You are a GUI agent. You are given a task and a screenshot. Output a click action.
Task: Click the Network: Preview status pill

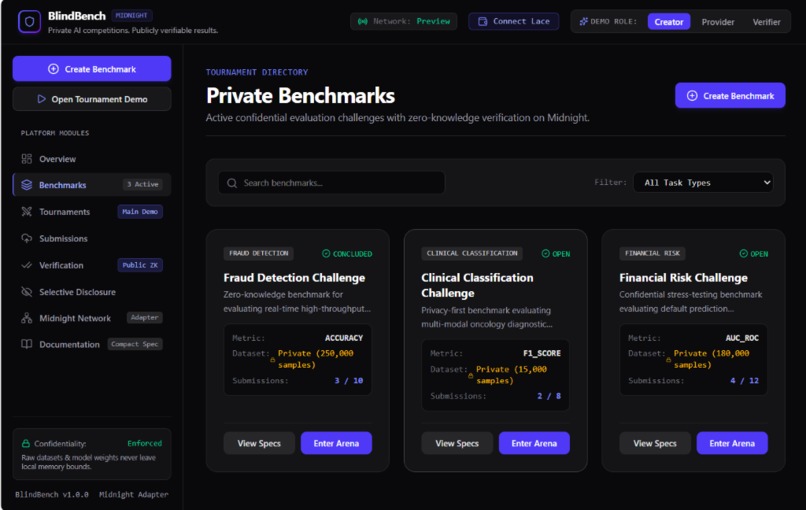pyautogui.click(x=404, y=22)
